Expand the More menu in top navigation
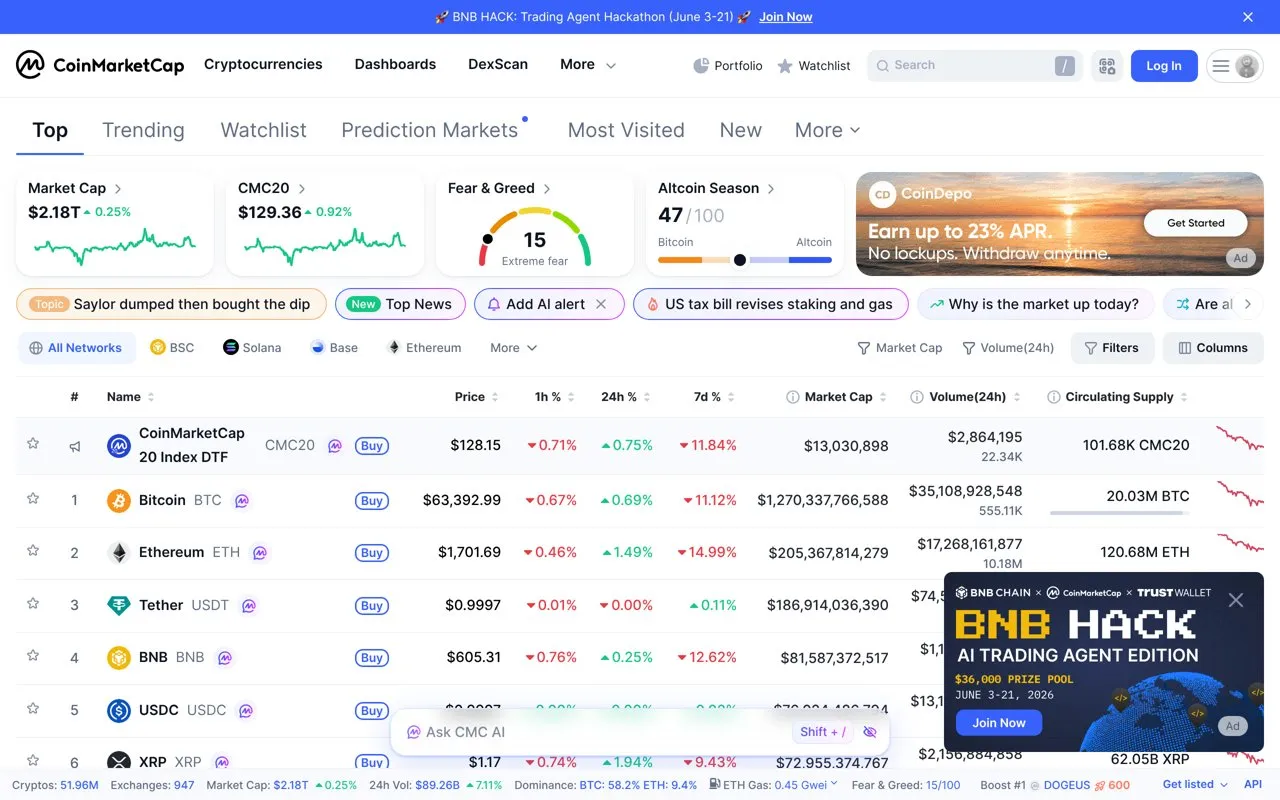Viewport: 1280px width, 800px height. point(588,65)
